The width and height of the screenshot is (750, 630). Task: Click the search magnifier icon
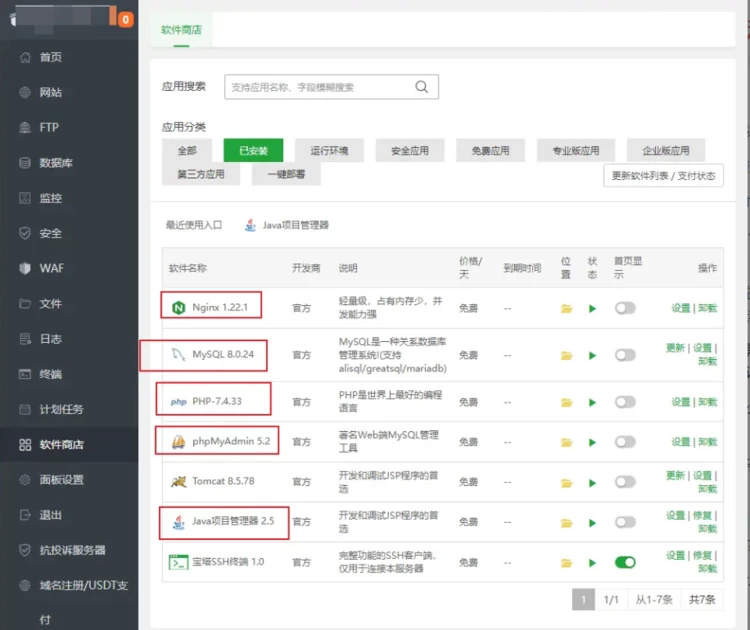[x=422, y=87]
